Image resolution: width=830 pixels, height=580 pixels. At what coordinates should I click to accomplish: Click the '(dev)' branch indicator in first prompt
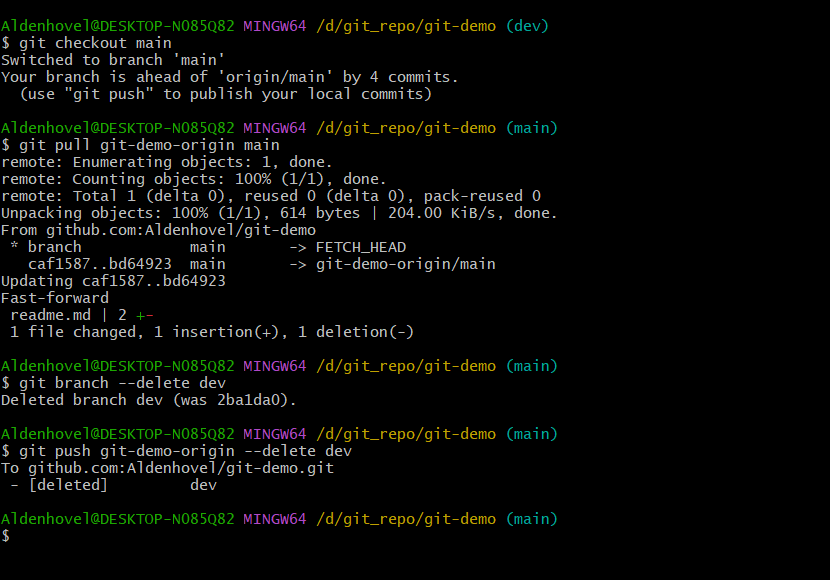tap(527, 26)
